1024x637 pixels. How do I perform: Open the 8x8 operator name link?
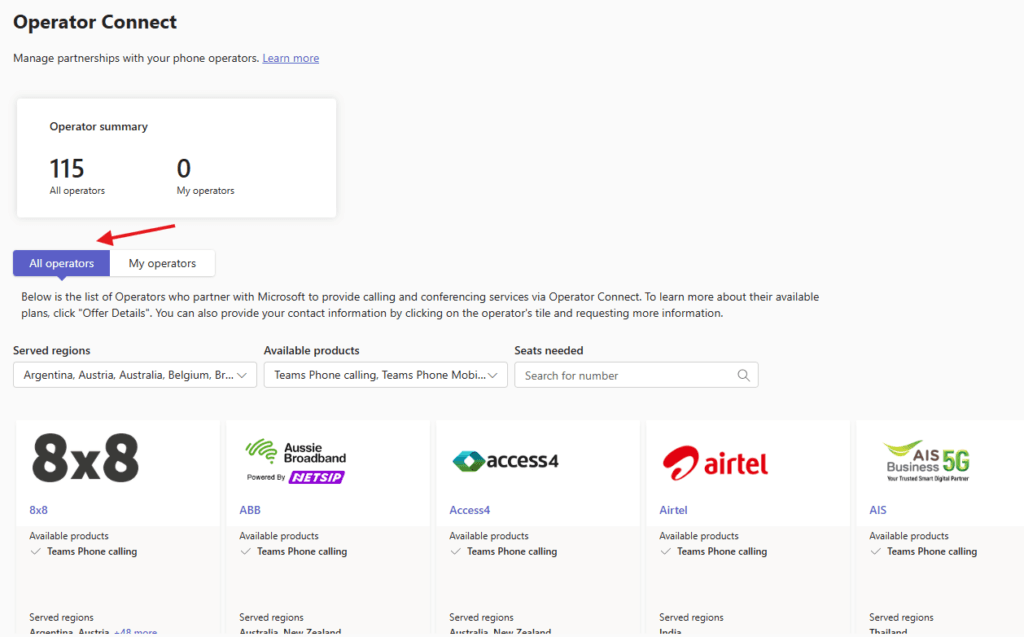pyautogui.click(x=38, y=510)
